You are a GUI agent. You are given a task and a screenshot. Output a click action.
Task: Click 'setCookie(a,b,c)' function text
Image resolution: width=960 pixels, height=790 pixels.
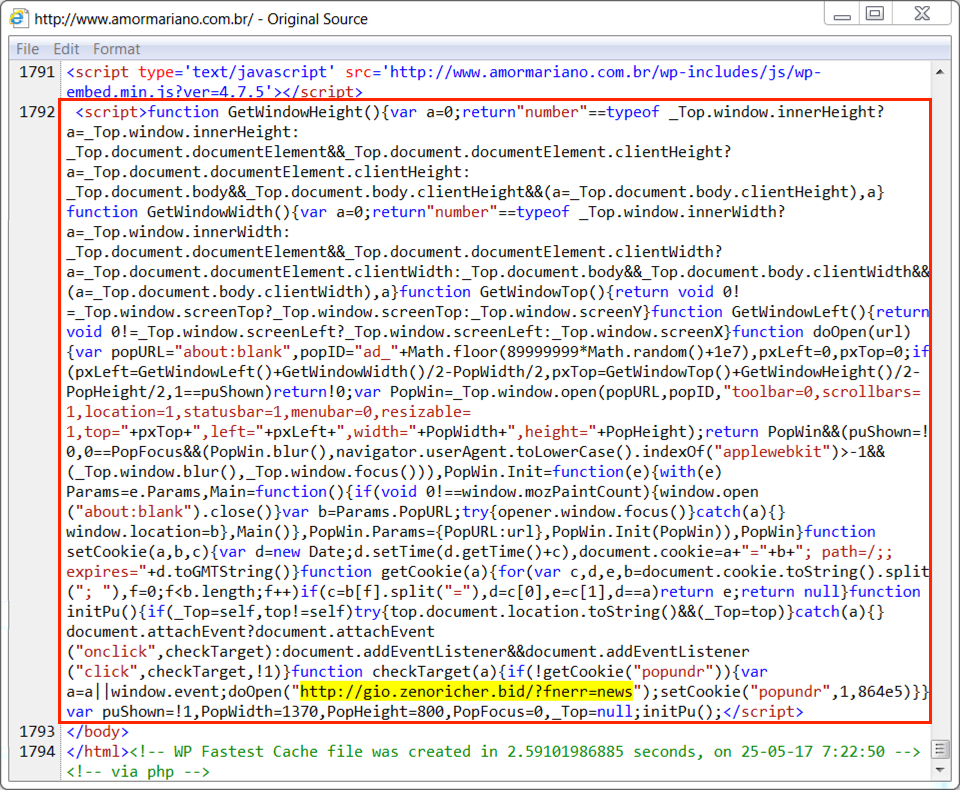pos(138,552)
